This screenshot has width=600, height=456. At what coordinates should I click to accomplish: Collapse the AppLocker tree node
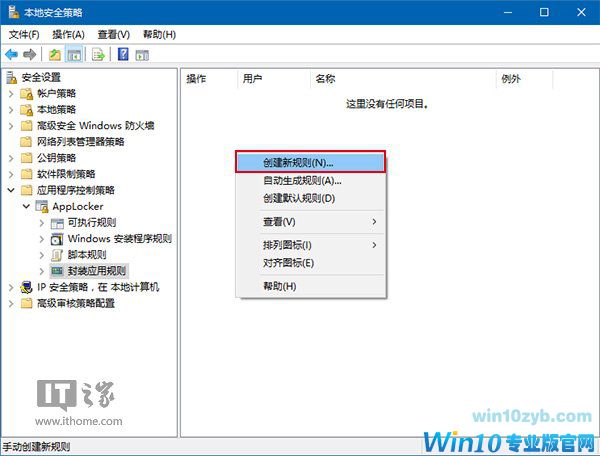click(x=26, y=207)
